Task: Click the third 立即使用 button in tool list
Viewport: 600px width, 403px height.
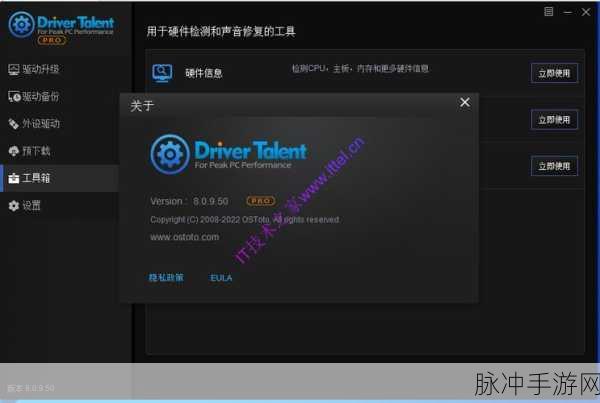Action: [554, 166]
